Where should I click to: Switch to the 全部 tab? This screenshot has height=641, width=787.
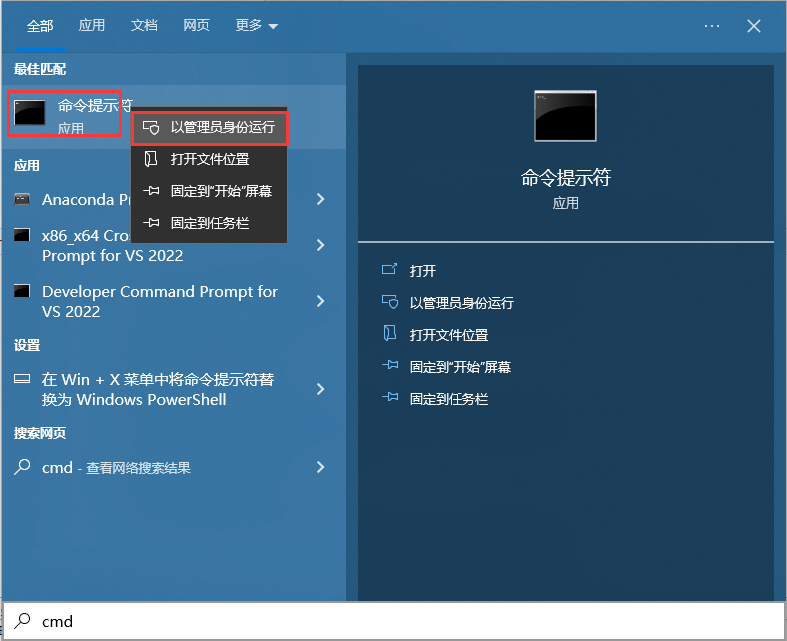pyautogui.click(x=40, y=26)
